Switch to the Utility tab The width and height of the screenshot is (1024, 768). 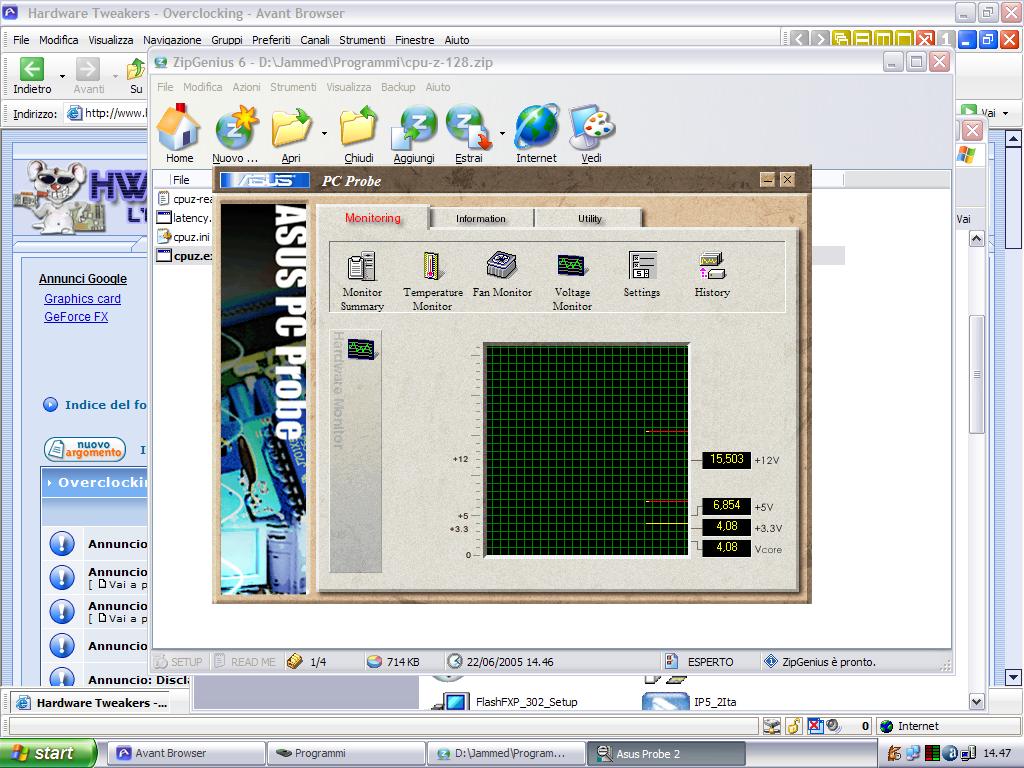(590, 219)
